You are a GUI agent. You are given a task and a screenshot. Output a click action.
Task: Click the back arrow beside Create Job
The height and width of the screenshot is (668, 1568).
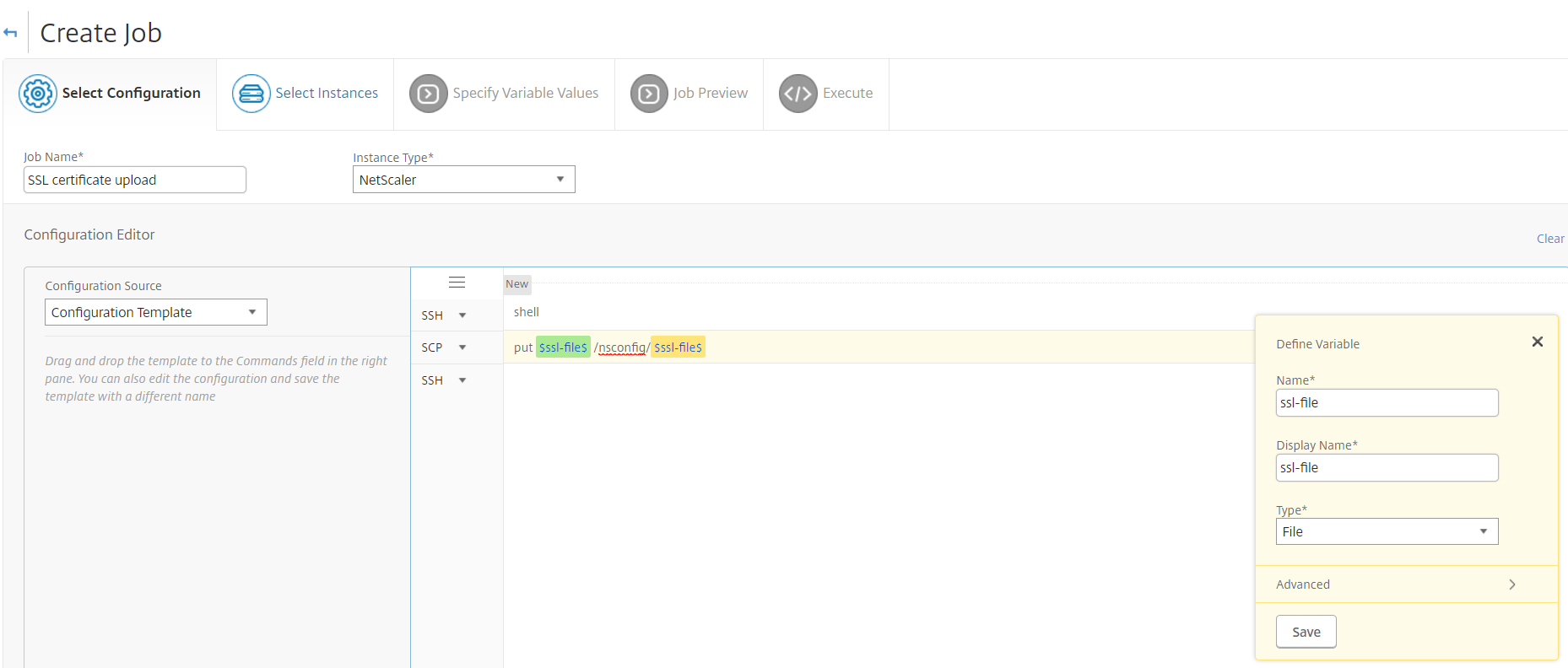10,33
